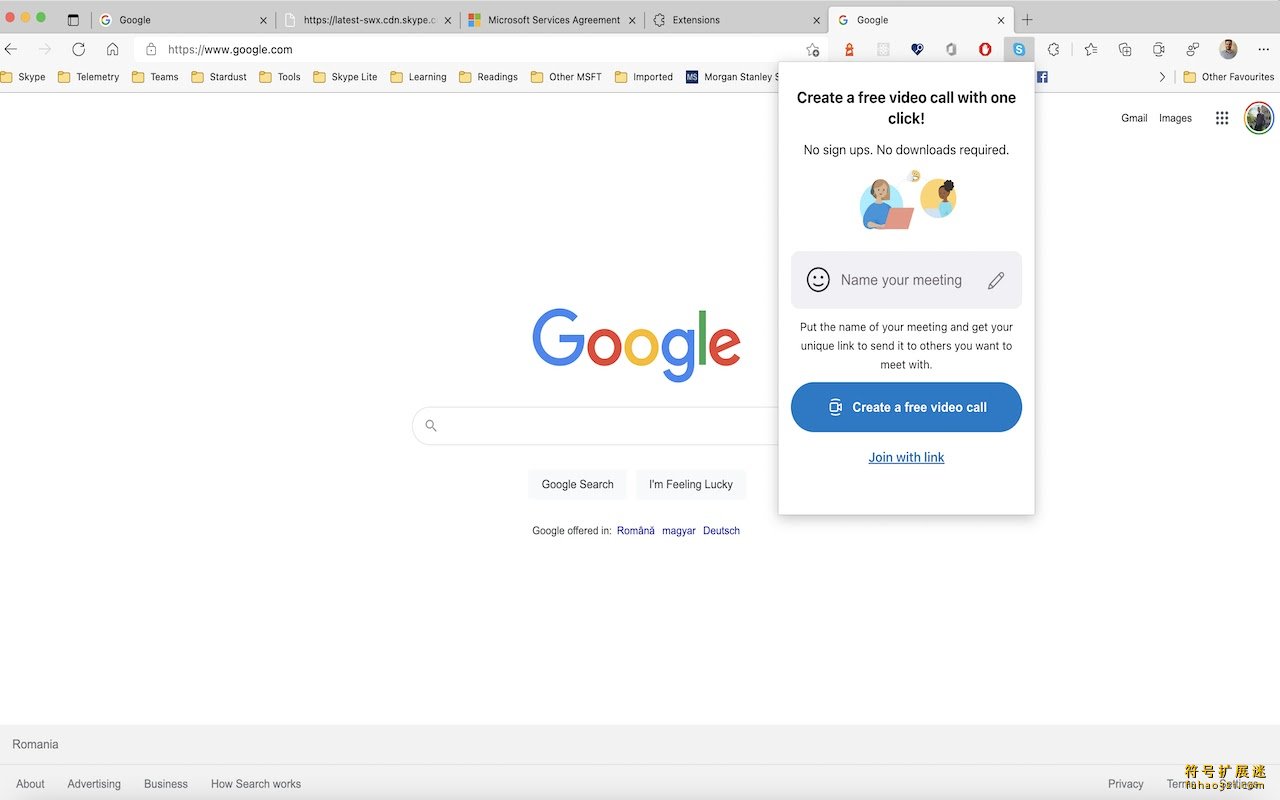1280x800 pixels.
Task: Expand the Learning favourites folder
Action: coord(418,77)
